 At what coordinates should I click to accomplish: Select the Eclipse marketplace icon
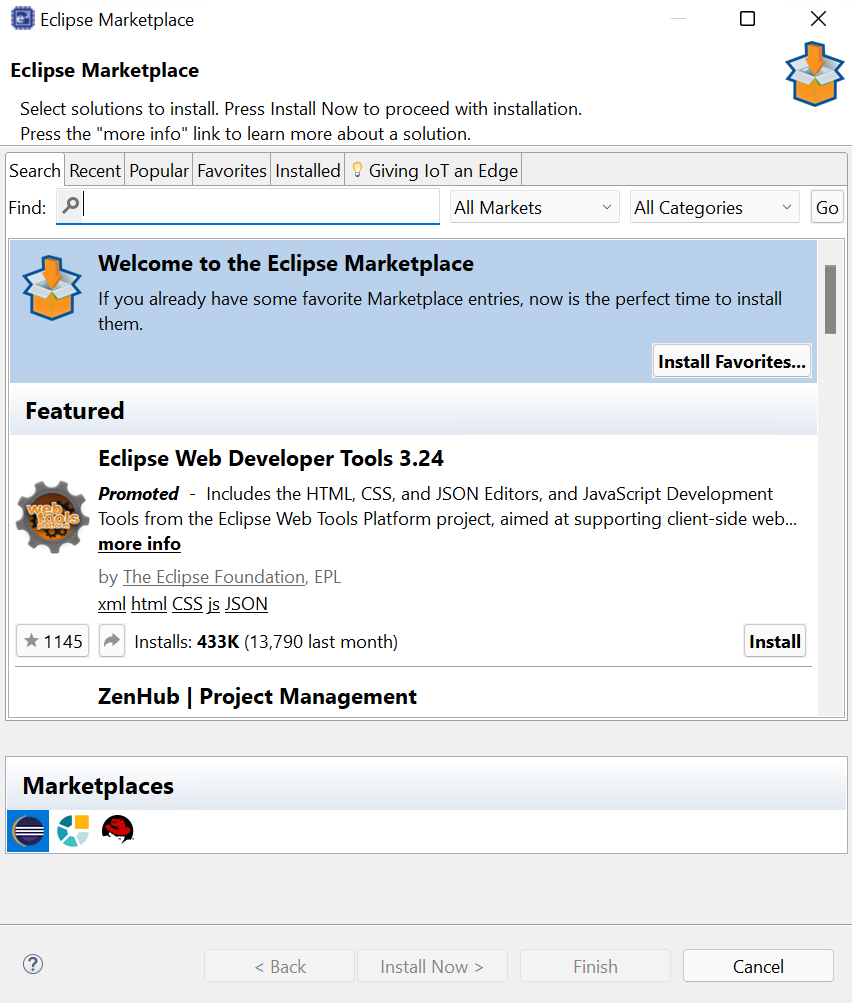[28, 831]
